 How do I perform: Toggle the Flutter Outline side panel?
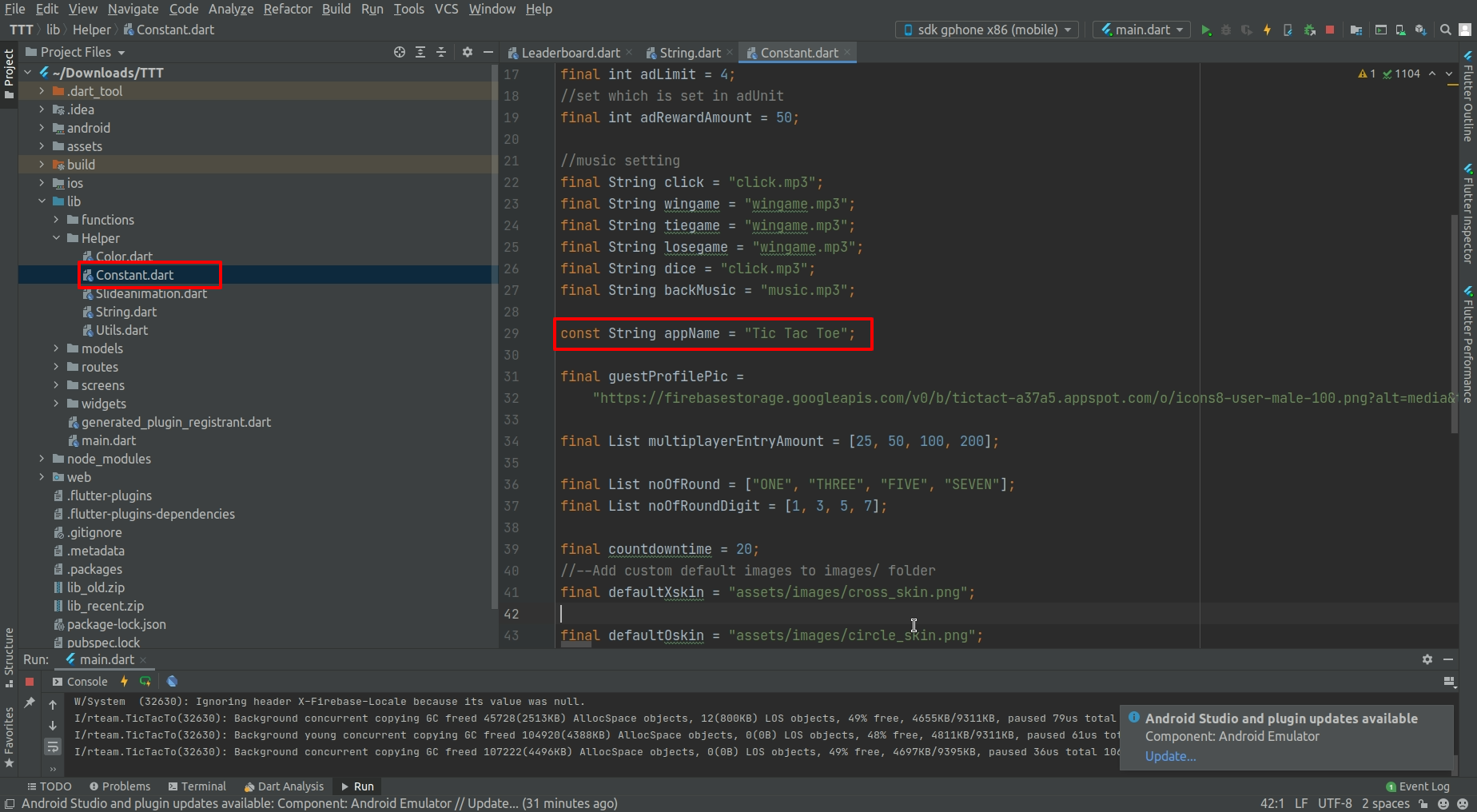pyautogui.click(x=1468, y=98)
